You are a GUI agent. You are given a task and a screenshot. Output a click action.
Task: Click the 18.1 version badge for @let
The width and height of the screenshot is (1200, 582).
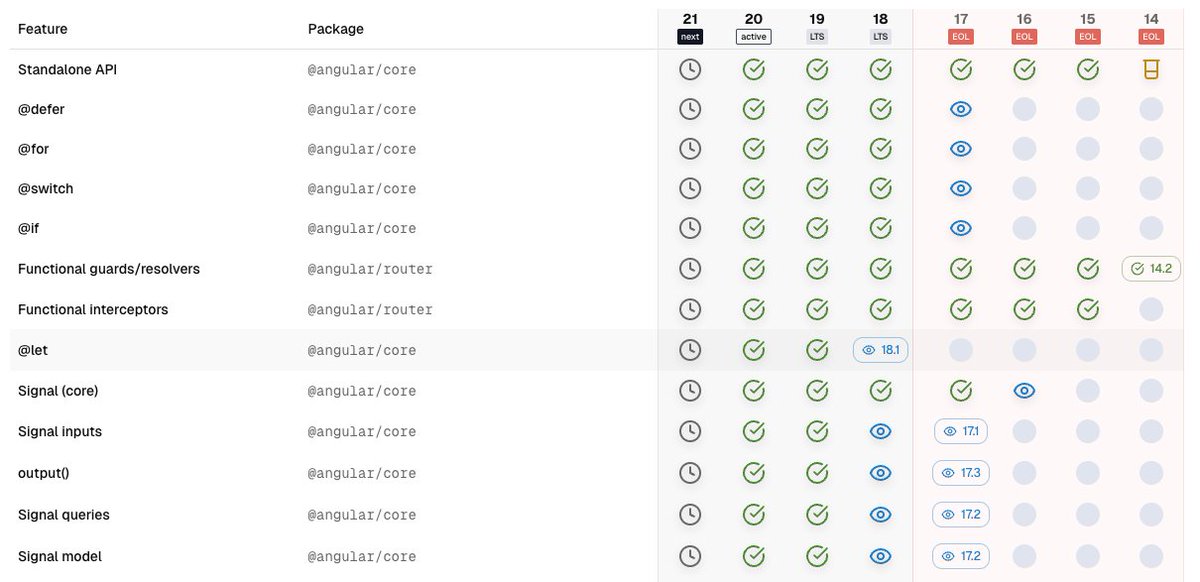coord(880,349)
